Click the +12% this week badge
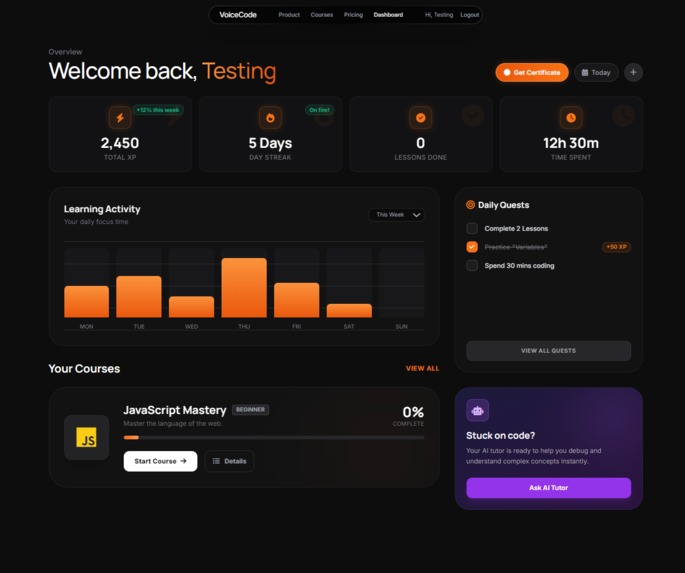 click(158, 110)
